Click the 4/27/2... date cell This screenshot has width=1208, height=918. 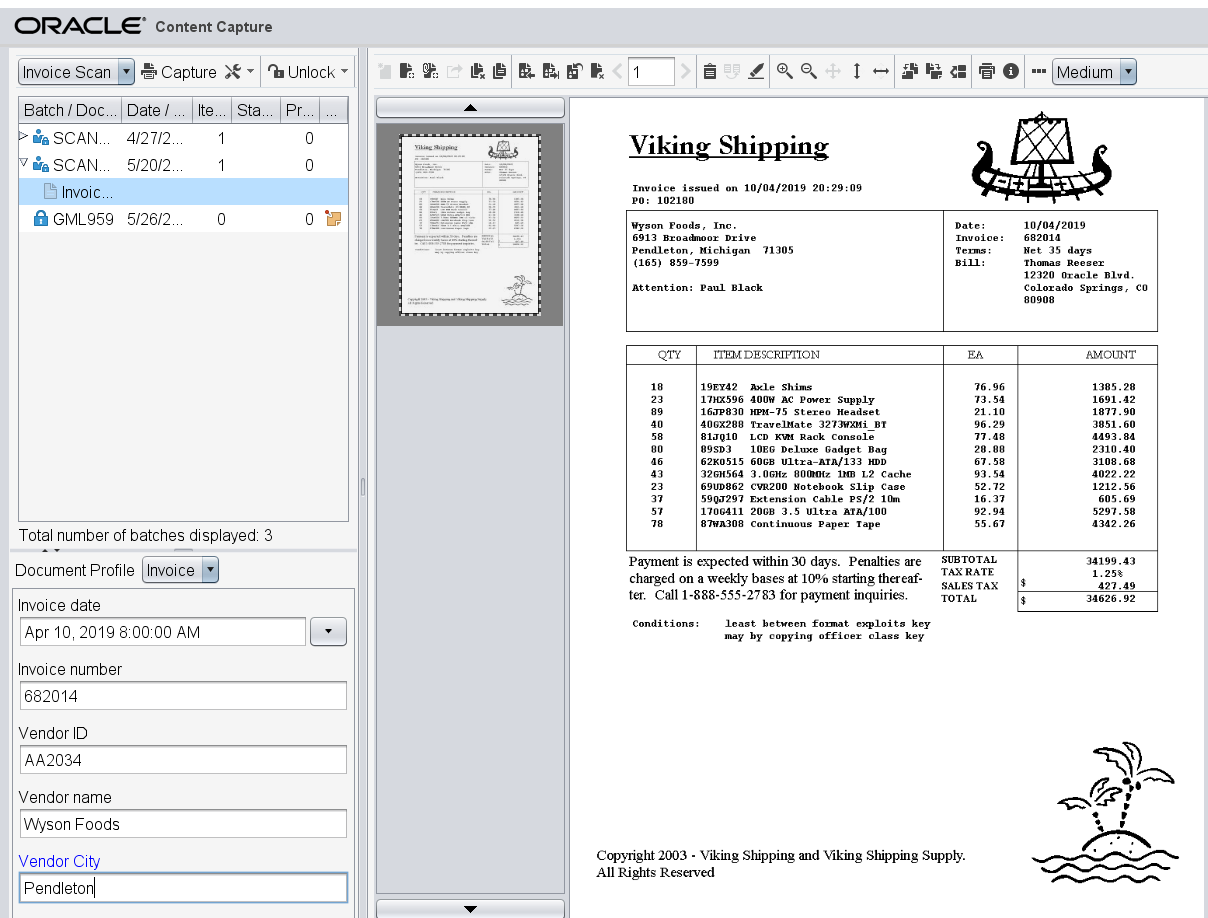[155, 138]
